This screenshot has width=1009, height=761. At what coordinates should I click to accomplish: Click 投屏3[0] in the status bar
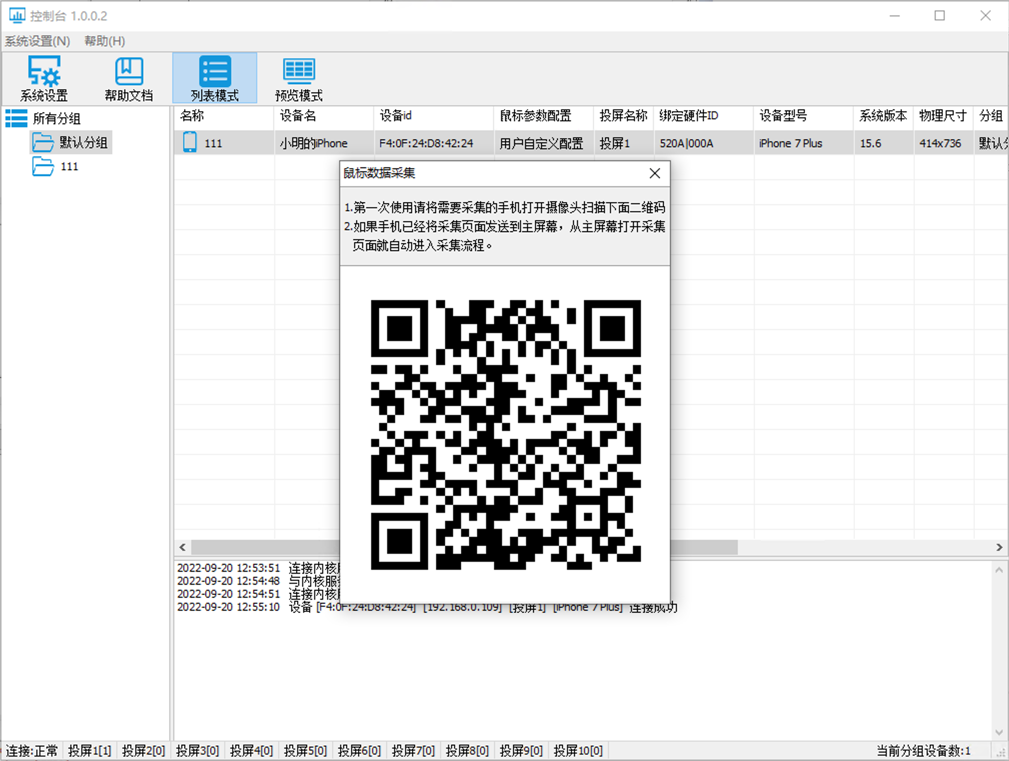point(198,751)
